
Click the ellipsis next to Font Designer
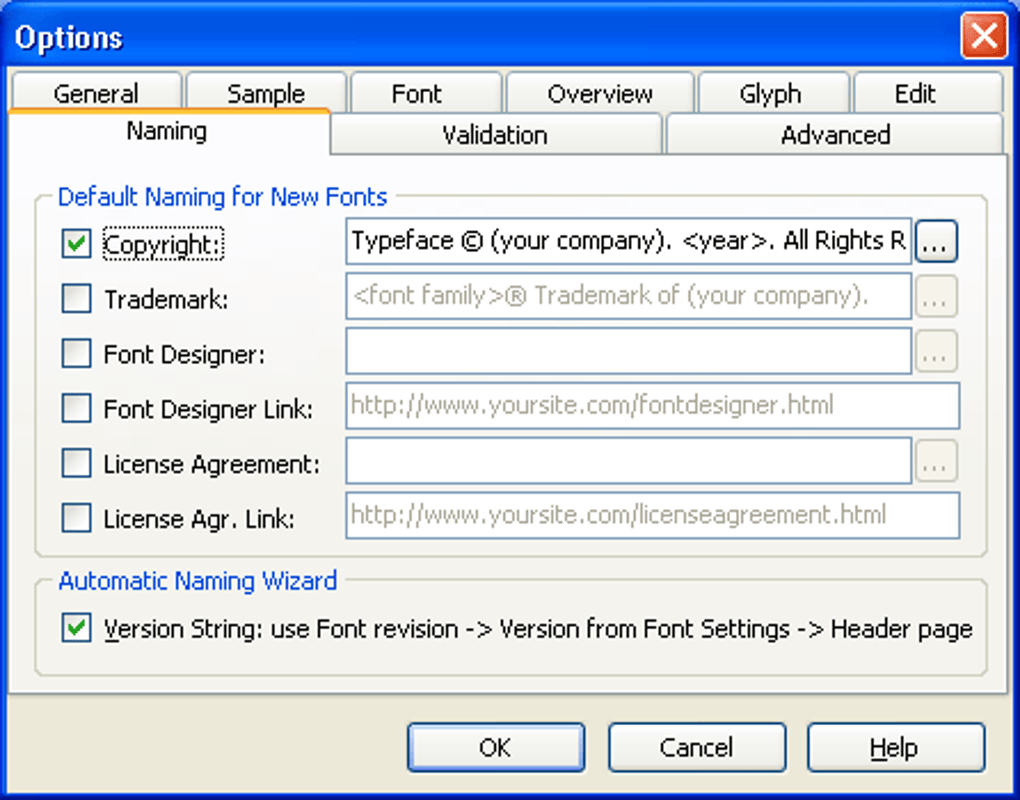pyautogui.click(x=936, y=351)
